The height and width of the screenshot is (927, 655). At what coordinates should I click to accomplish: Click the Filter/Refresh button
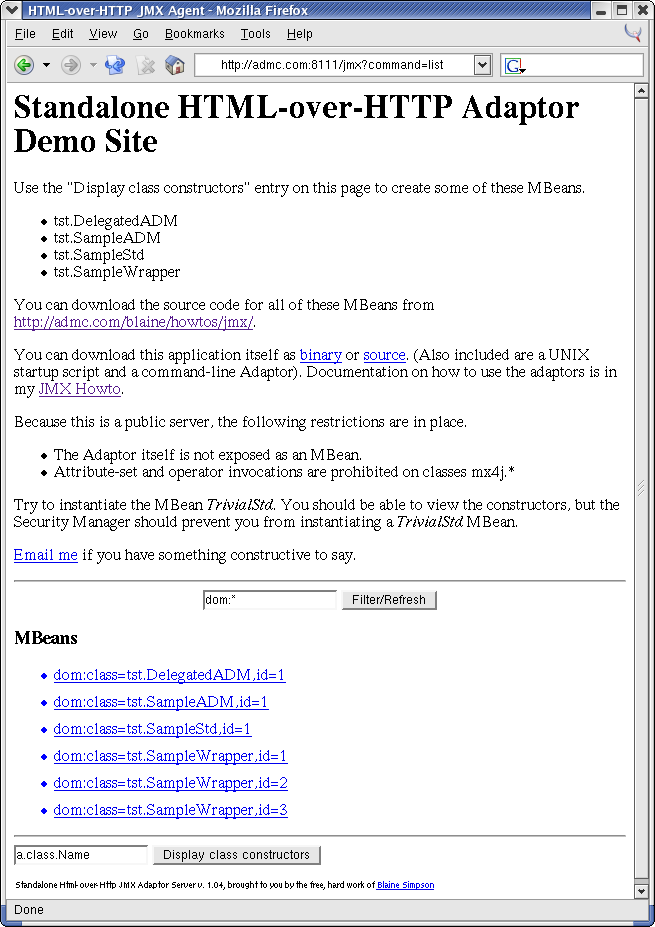click(x=389, y=600)
